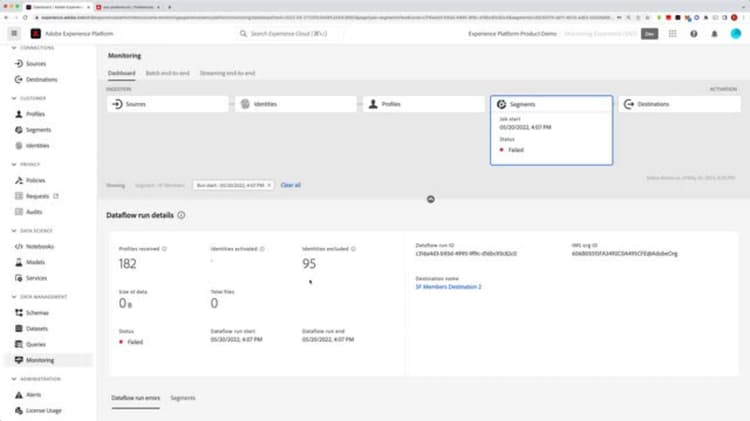Select the Destinations activation card
This screenshot has width=750, height=421.
pyautogui.click(x=680, y=104)
